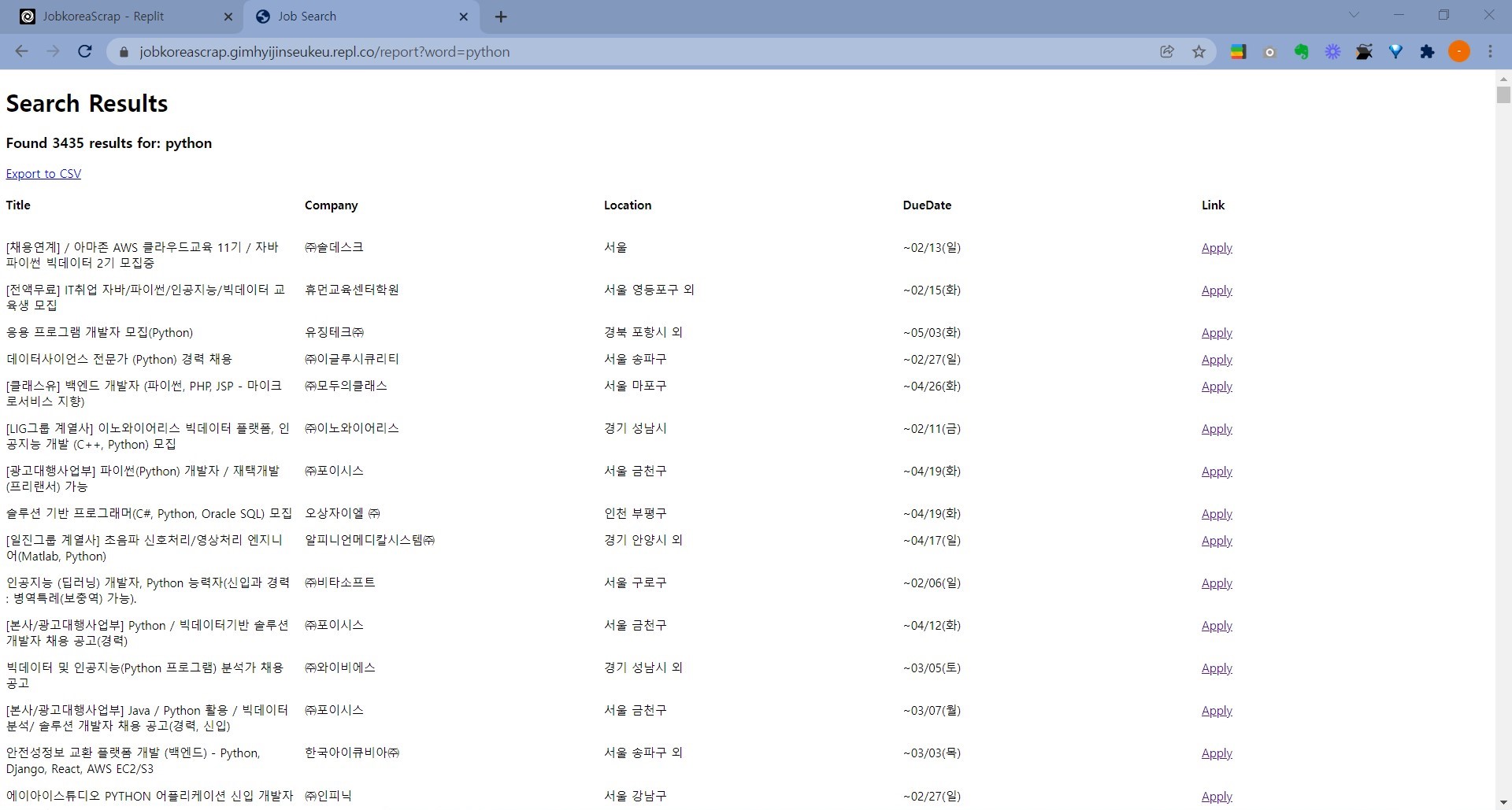Image resolution: width=1512 pixels, height=810 pixels.
Task: Open the tab search chevron
Action: (1354, 15)
